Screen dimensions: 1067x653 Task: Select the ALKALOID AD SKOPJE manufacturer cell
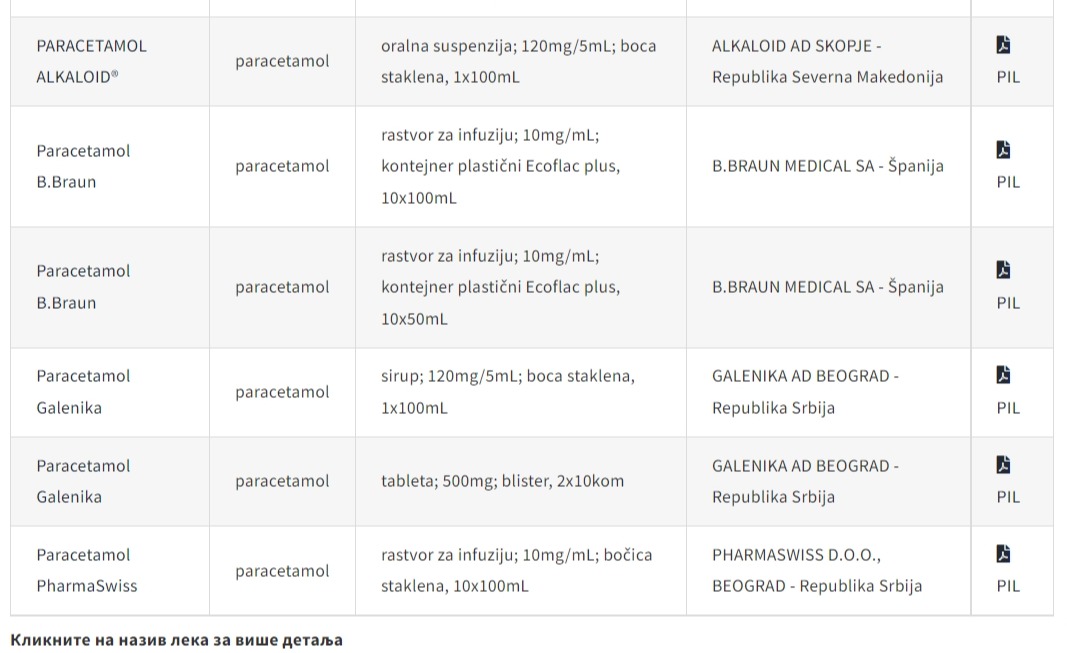[x=828, y=61]
